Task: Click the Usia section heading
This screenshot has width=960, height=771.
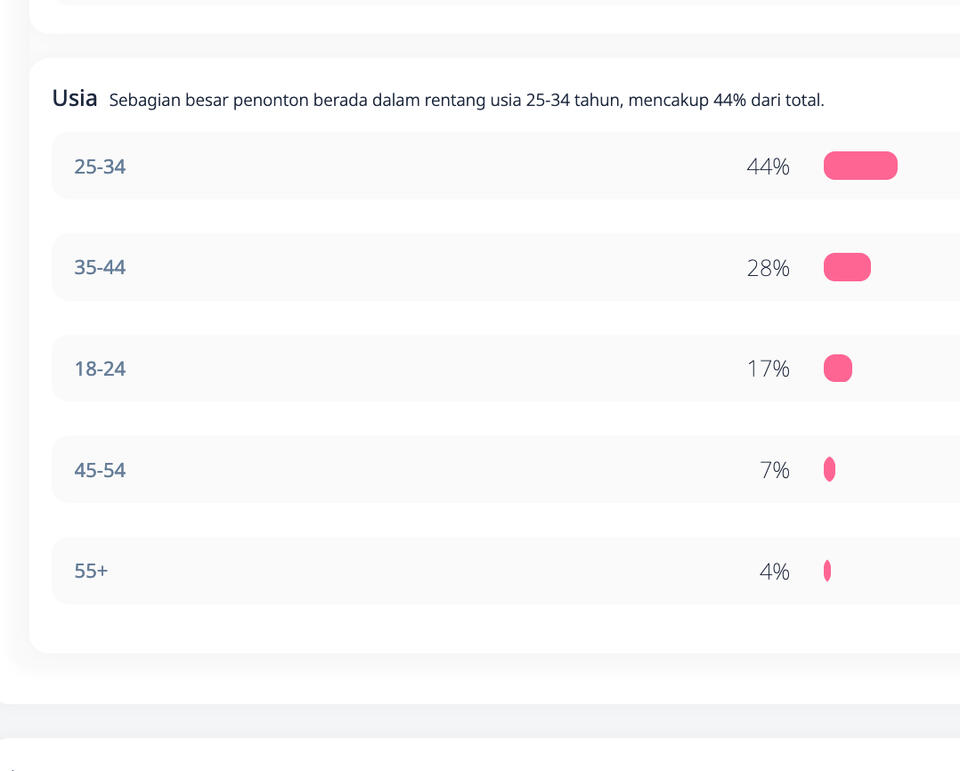Action: pyautogui.click(x=75, y=98)
